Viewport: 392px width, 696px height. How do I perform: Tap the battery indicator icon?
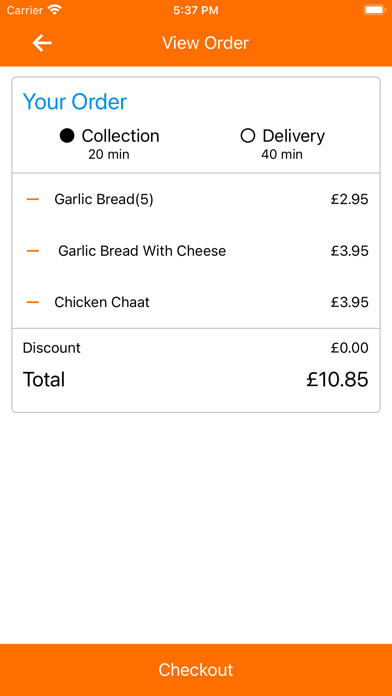(374, 10)
